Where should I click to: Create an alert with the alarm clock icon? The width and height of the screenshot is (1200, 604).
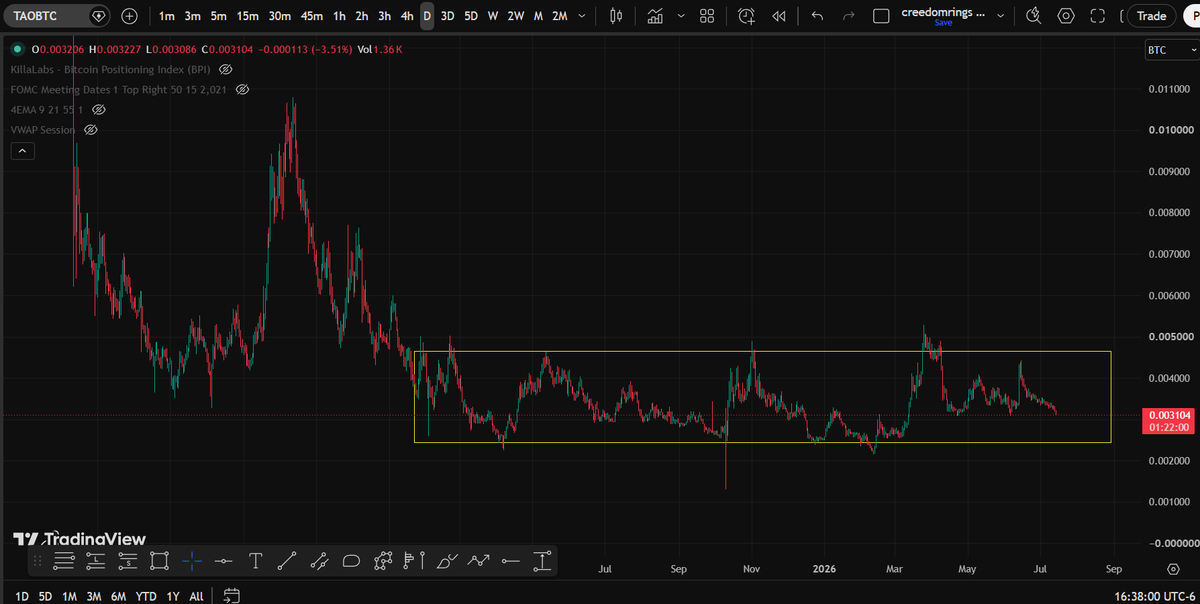tap(747, 16)
